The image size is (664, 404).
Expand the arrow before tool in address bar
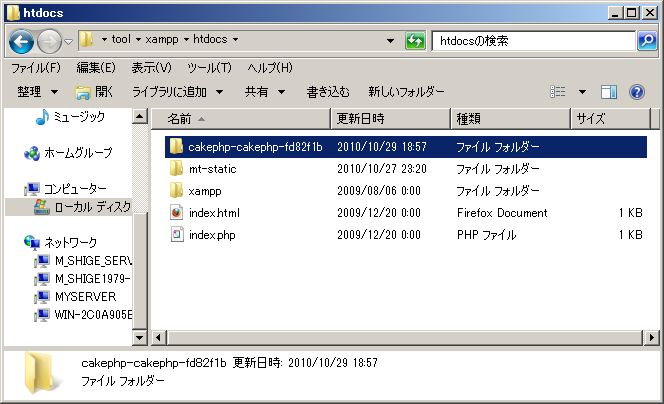pos(104,40)
